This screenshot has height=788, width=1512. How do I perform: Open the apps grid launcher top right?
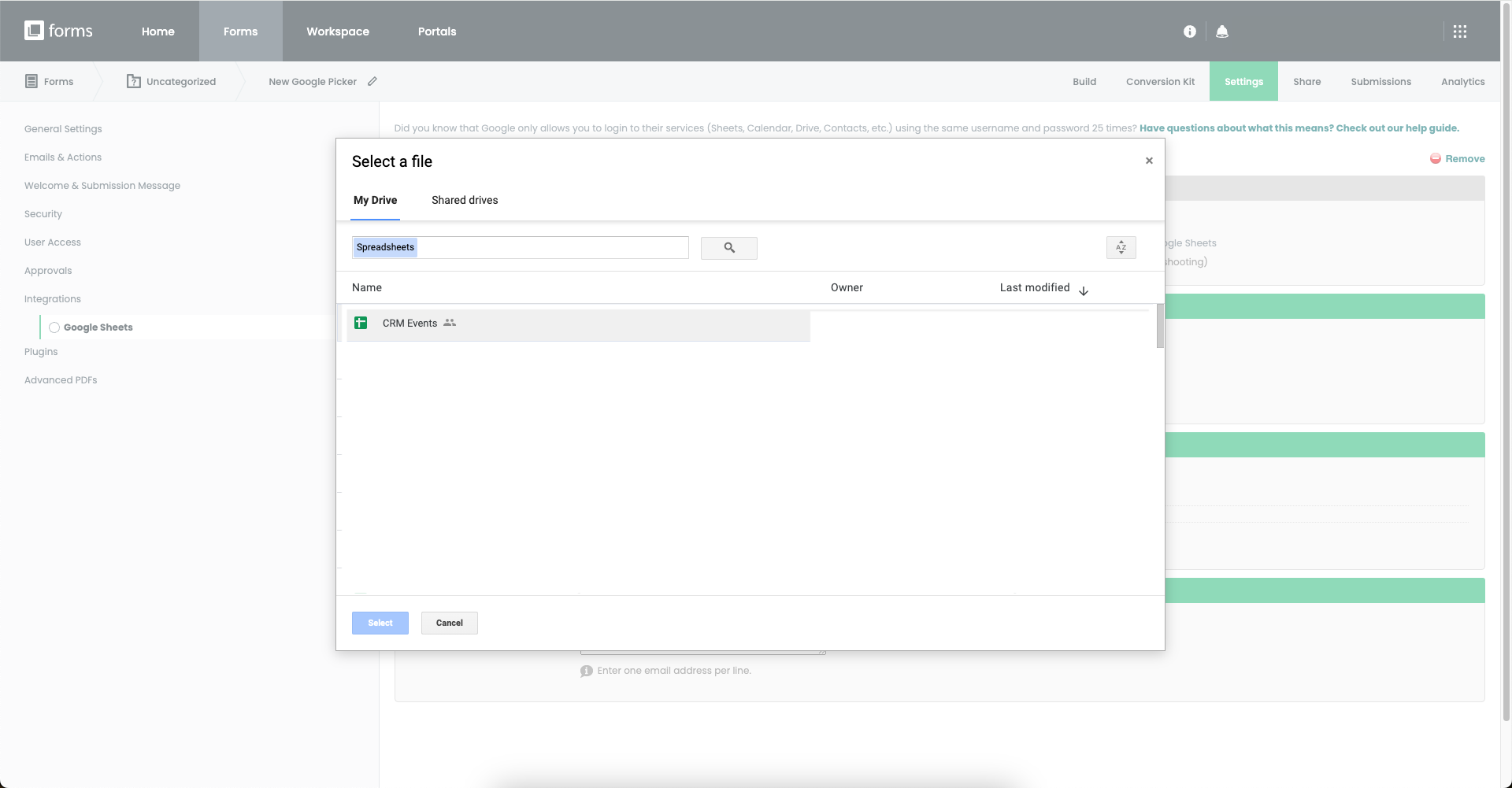click(1461, 31)
